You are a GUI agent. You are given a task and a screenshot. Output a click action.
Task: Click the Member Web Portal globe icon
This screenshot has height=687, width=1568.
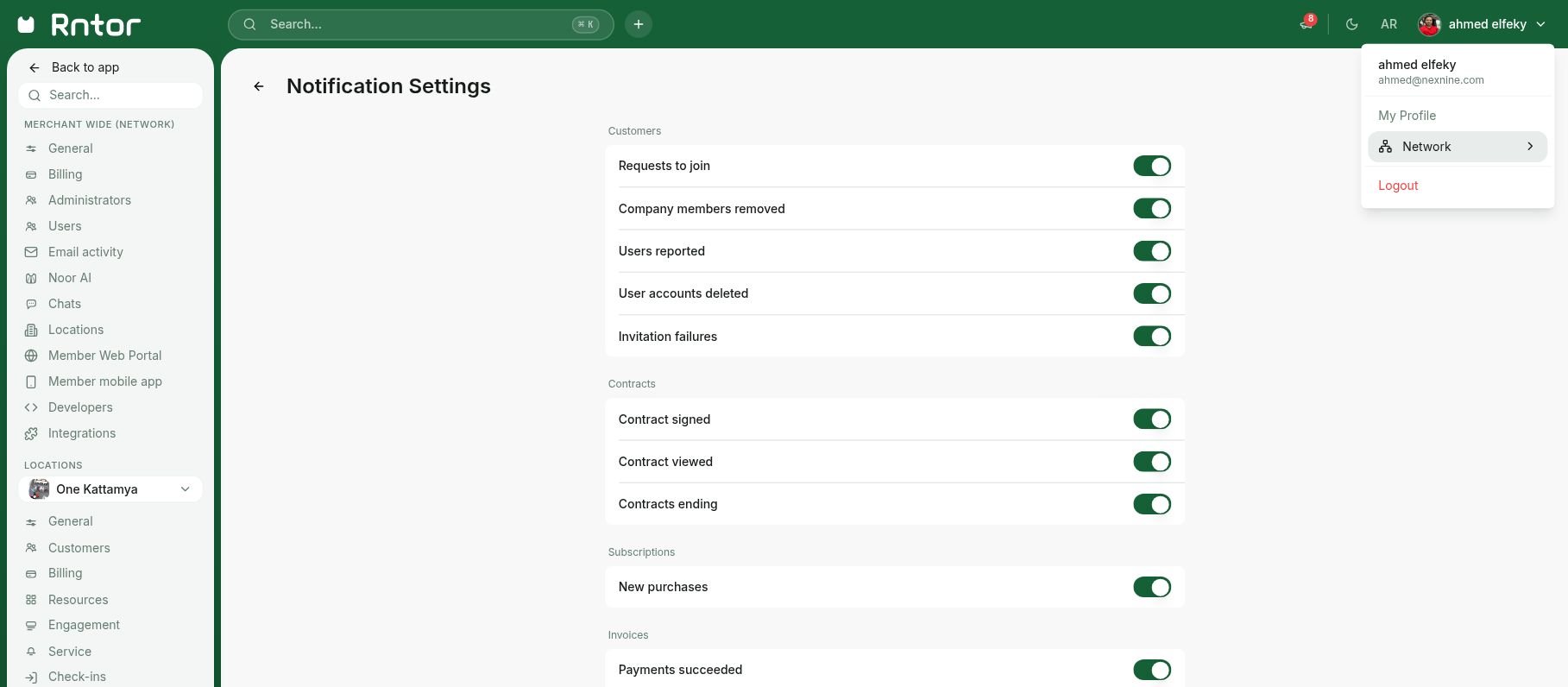point(31,356)
